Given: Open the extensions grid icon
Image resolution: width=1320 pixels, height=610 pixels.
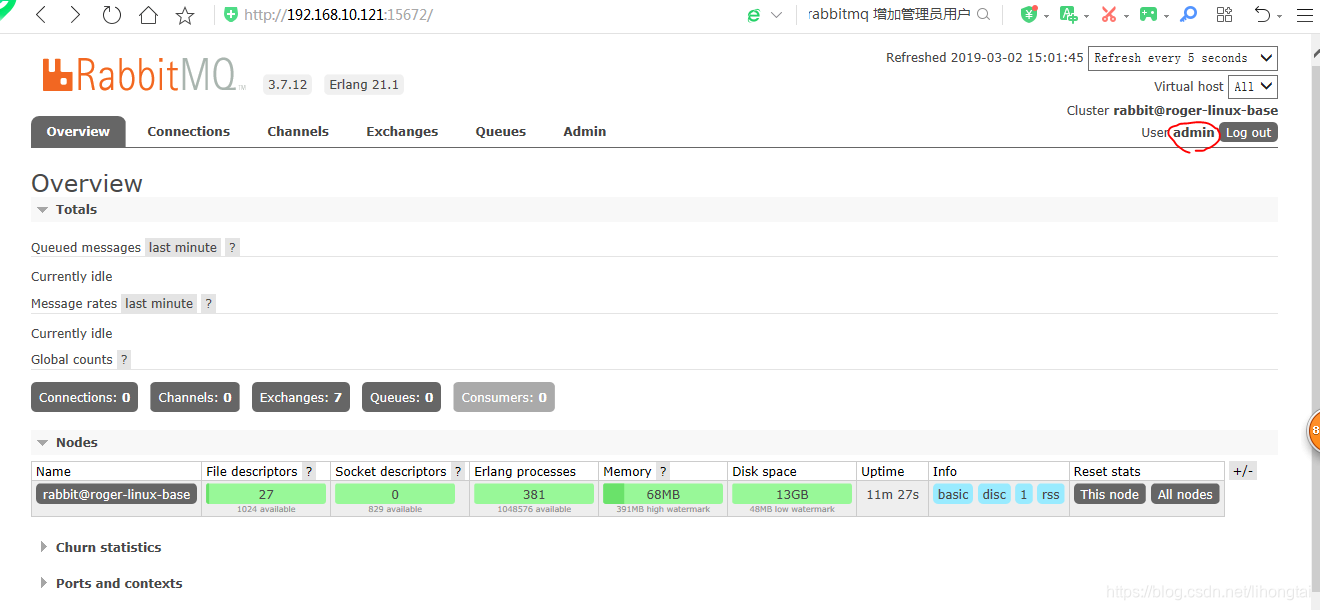Looking at the screenshot, I should 1224,14.
